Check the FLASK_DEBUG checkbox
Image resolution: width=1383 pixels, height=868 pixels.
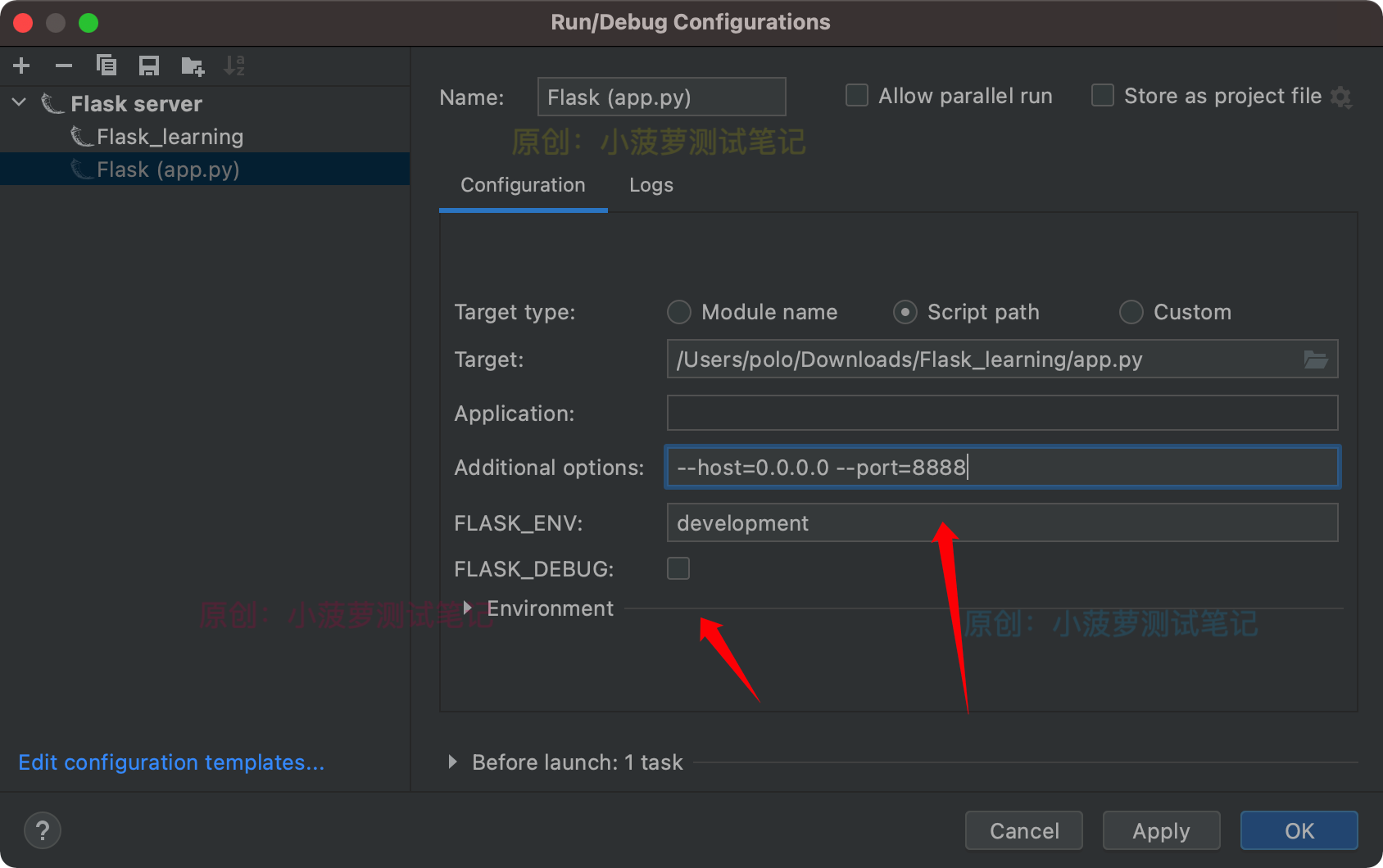pos(678,568)
